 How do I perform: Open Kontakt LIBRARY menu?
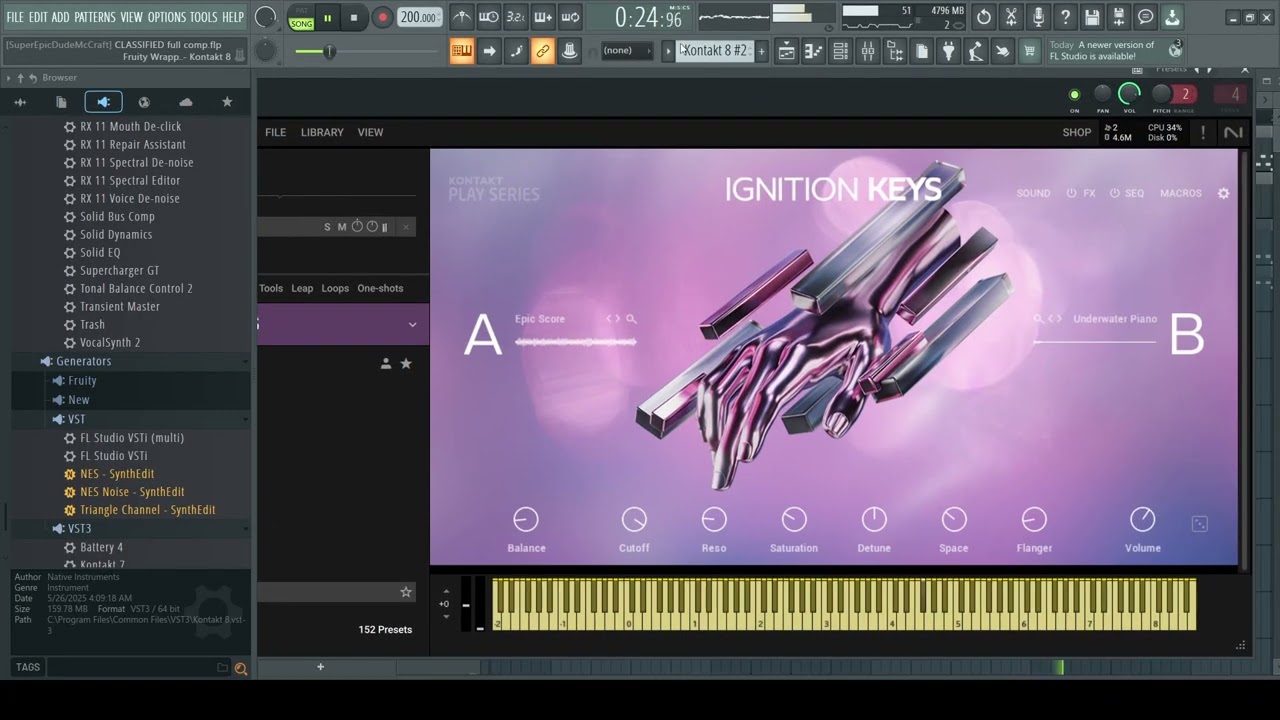click(x=322, y=132)
